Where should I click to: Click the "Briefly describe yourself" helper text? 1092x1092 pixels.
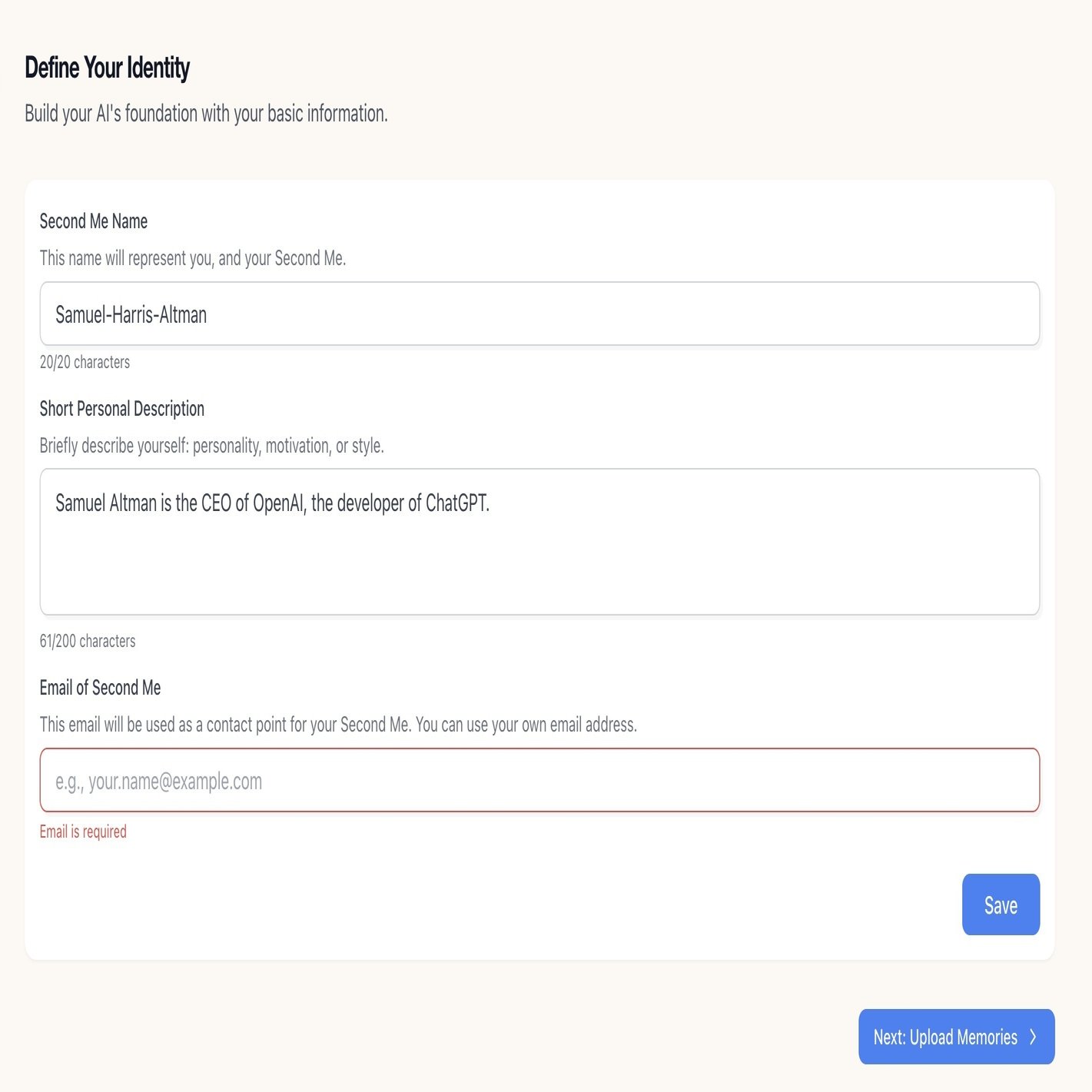[x=211, y=446]
